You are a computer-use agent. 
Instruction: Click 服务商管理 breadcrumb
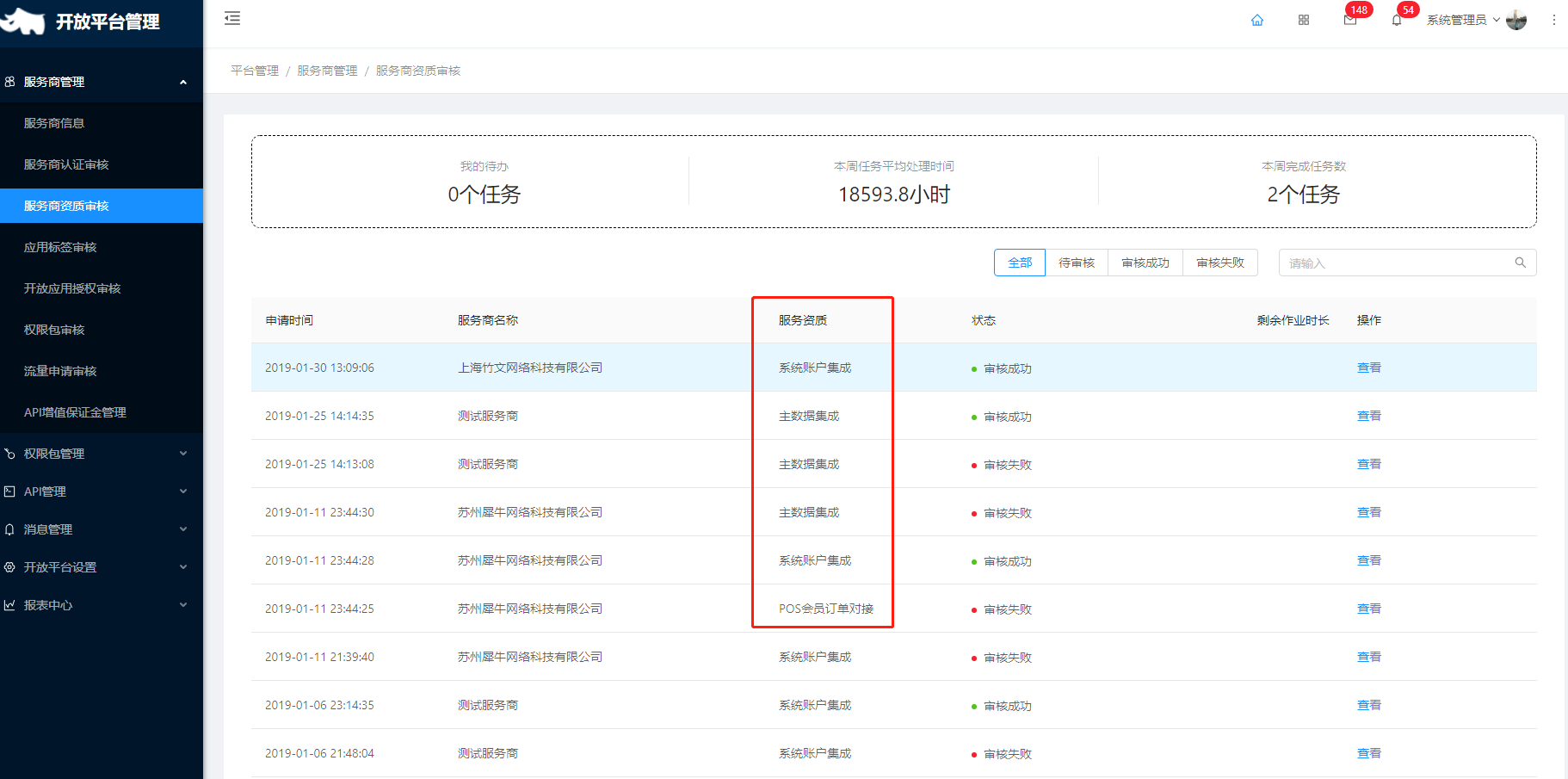327,71
